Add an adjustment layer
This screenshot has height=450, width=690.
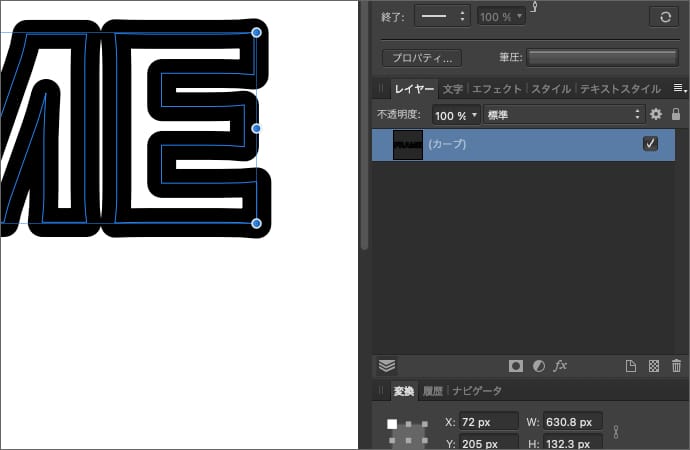538,366
